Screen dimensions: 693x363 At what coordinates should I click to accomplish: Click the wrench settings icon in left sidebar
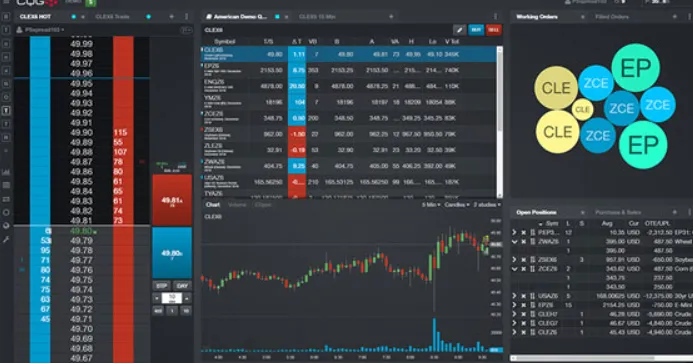tap(6, 239)
